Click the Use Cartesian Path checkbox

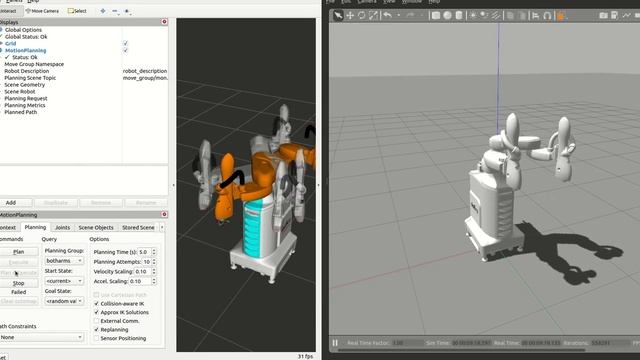(x=96, y=295)
